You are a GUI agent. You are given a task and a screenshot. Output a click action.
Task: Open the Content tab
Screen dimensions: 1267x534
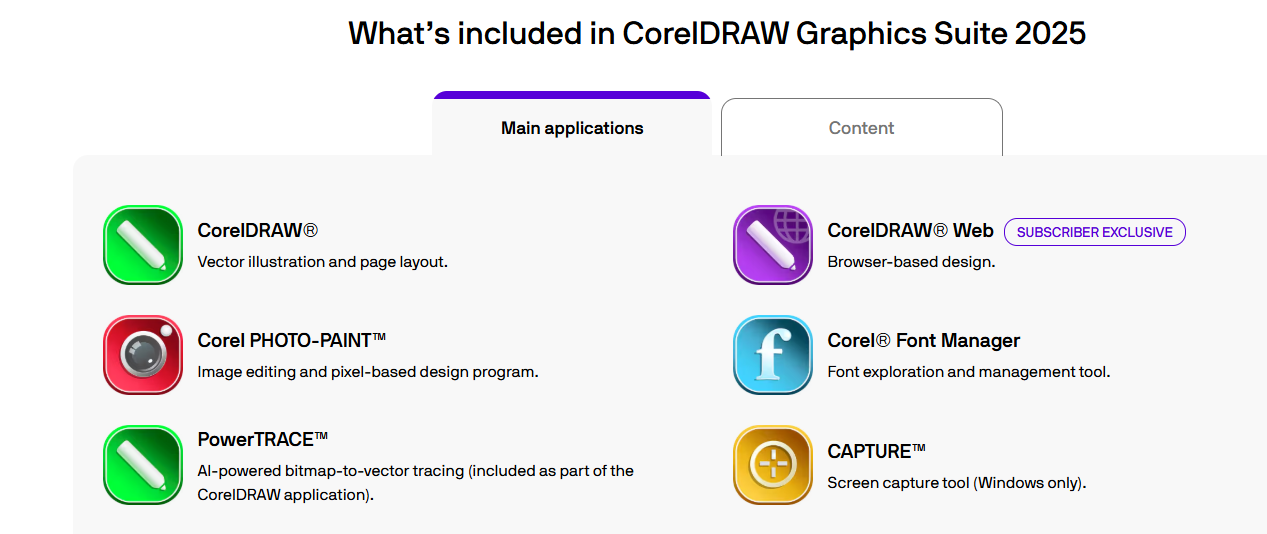click(862, 128)
